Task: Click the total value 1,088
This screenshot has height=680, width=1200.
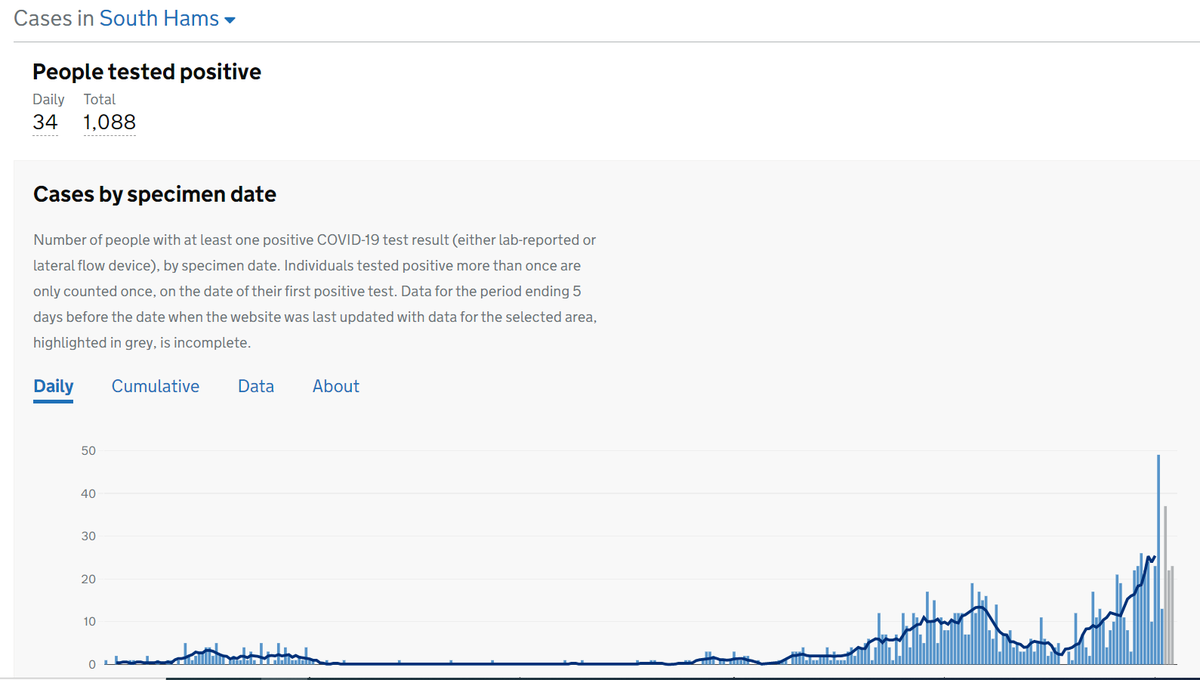Action: coord(110,122)
